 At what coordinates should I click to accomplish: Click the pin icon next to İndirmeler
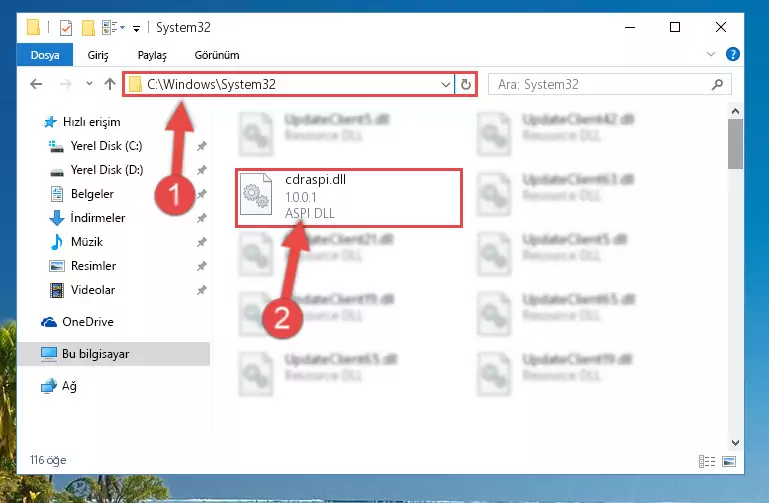pos(202,218)
